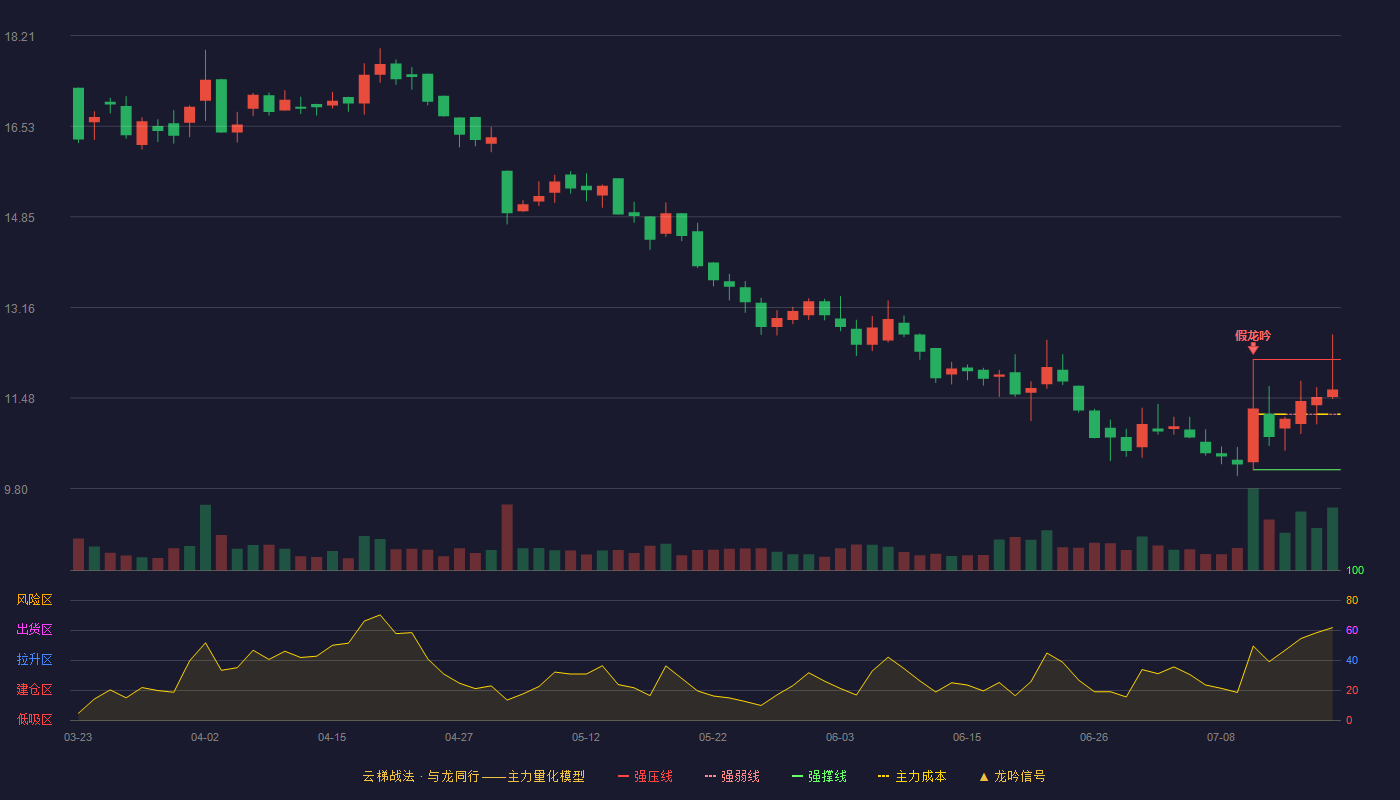This screenshot has width=1400, height=800.
Task: Toggle the 强撑线 legend series
Action: [x=819, y=776]
